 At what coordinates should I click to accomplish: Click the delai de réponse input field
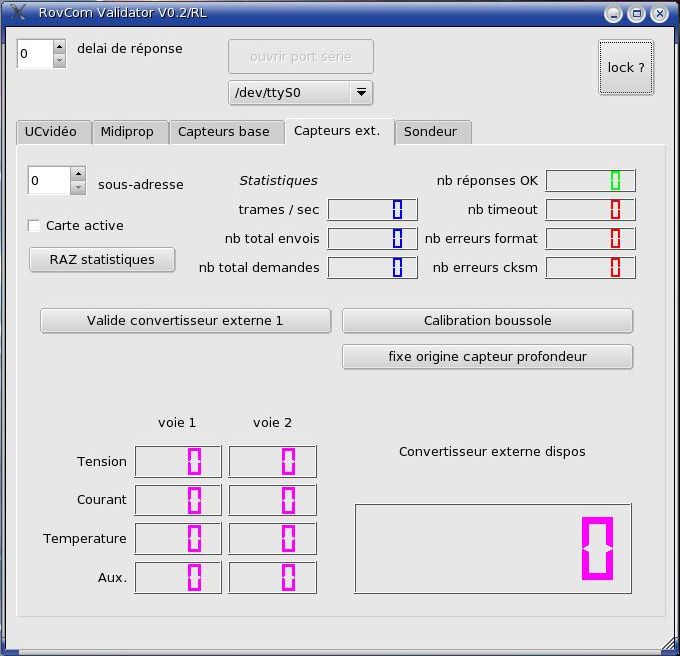point(35,54)
